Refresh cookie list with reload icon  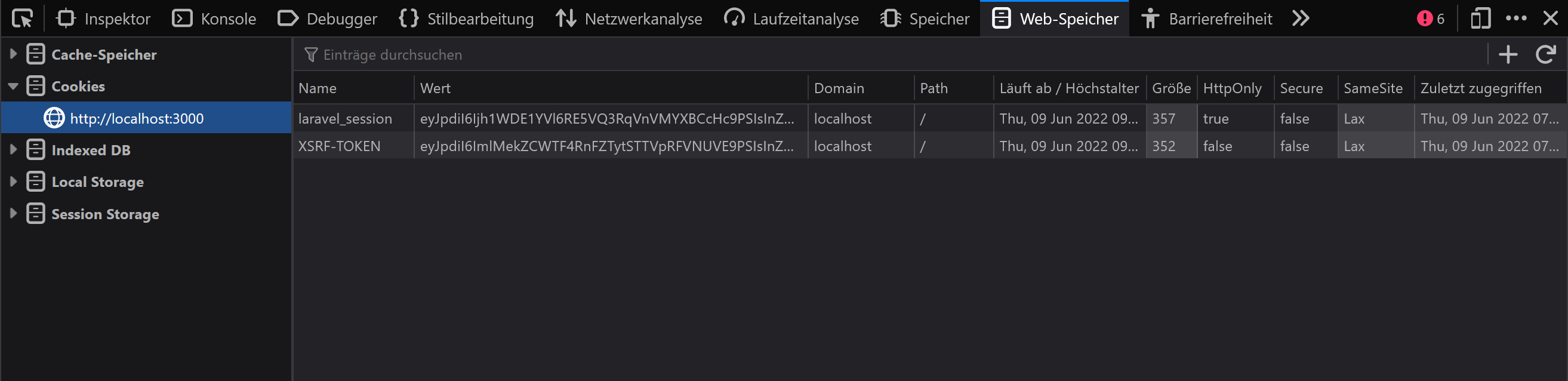[1545, 55]
